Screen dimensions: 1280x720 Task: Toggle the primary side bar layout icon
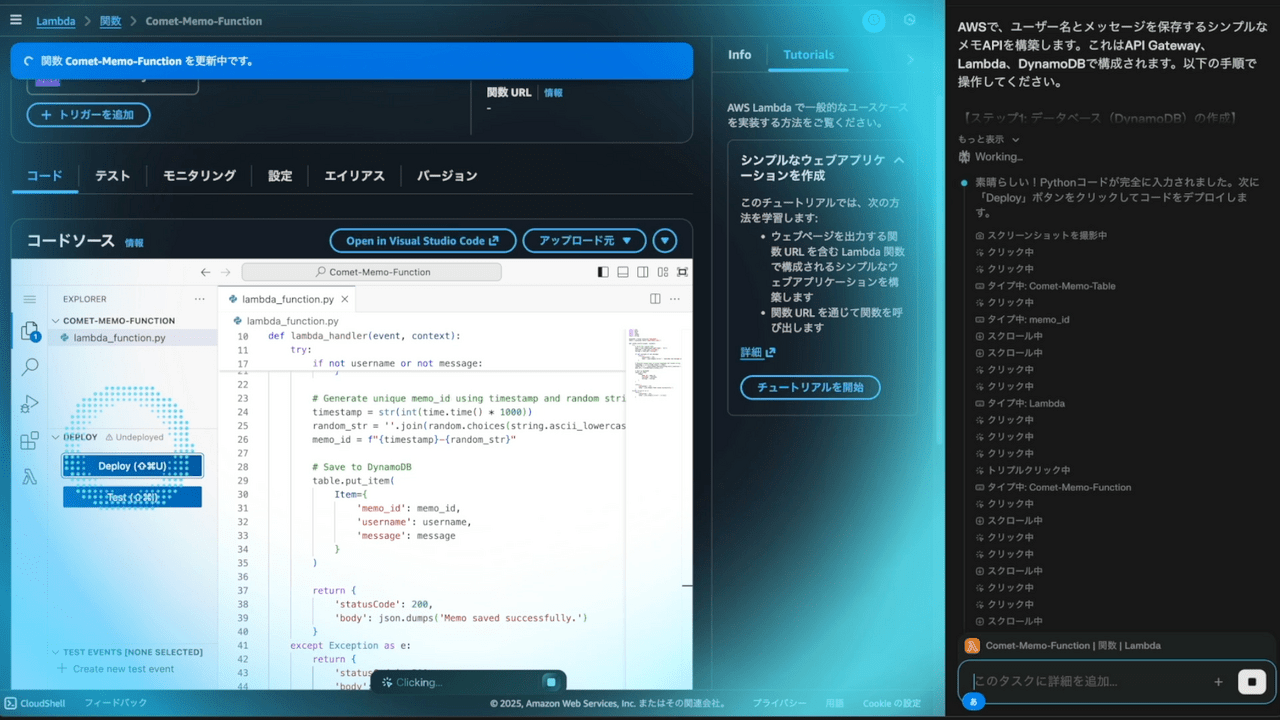tap(602, 272)
